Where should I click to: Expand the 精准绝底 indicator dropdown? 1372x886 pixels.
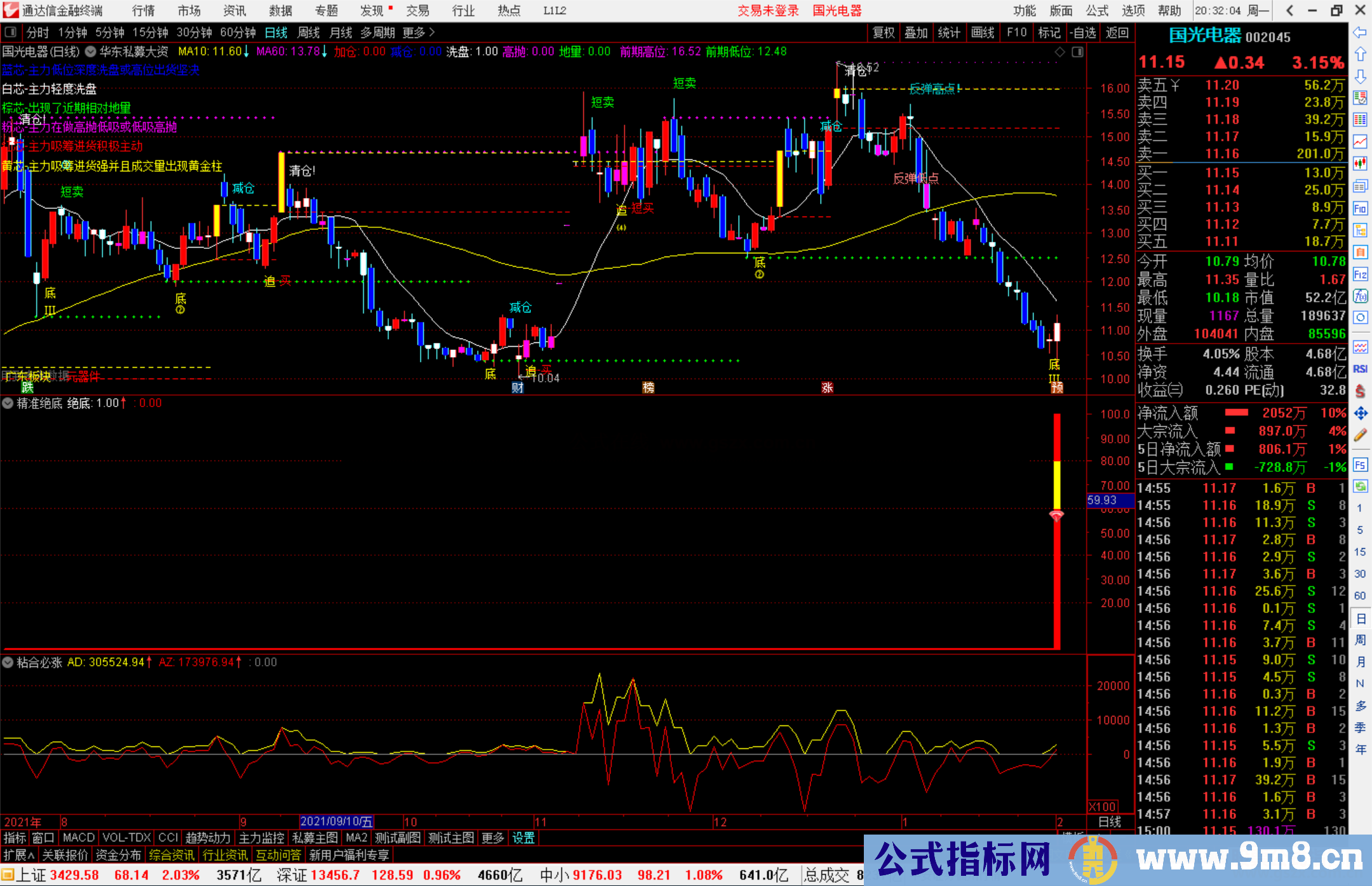8,403
